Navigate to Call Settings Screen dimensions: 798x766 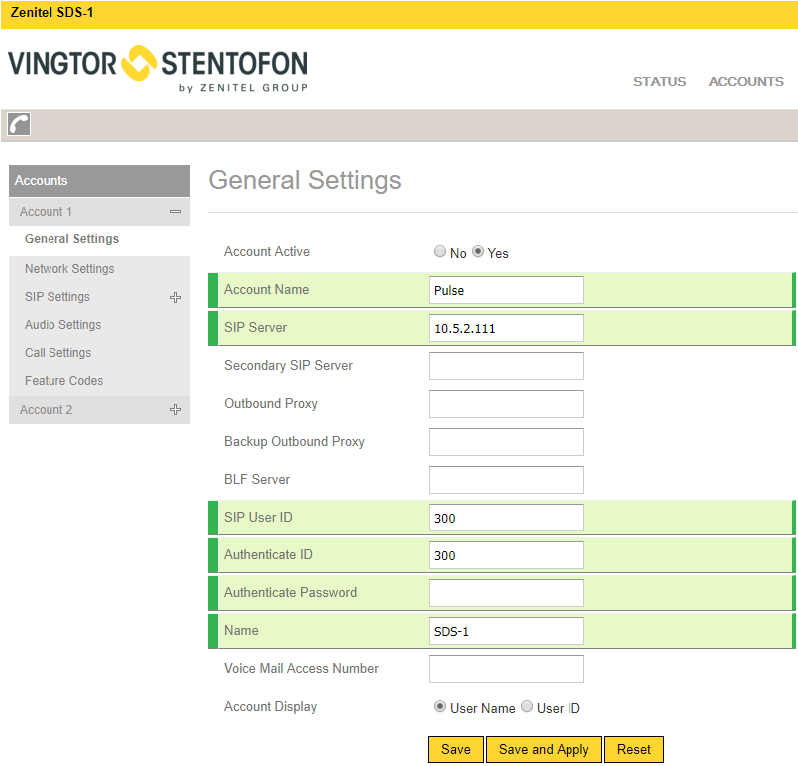pos(58,353)
